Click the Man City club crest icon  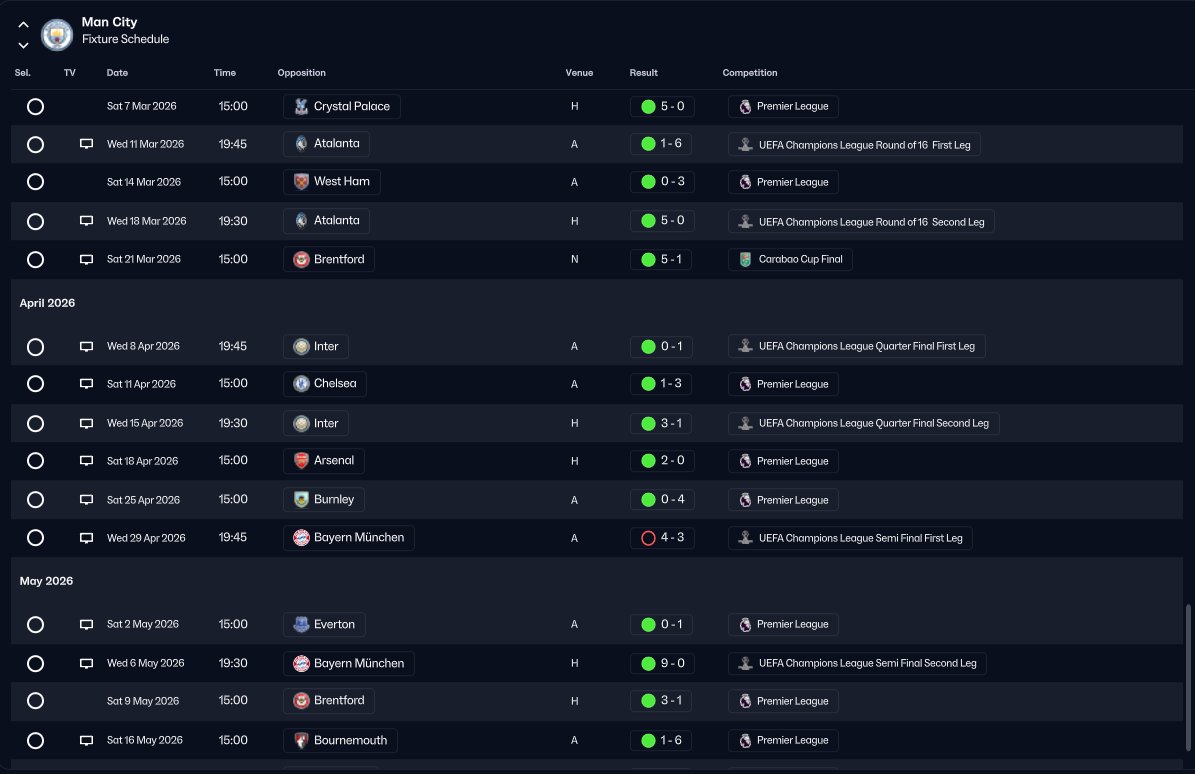coord(57,33)
